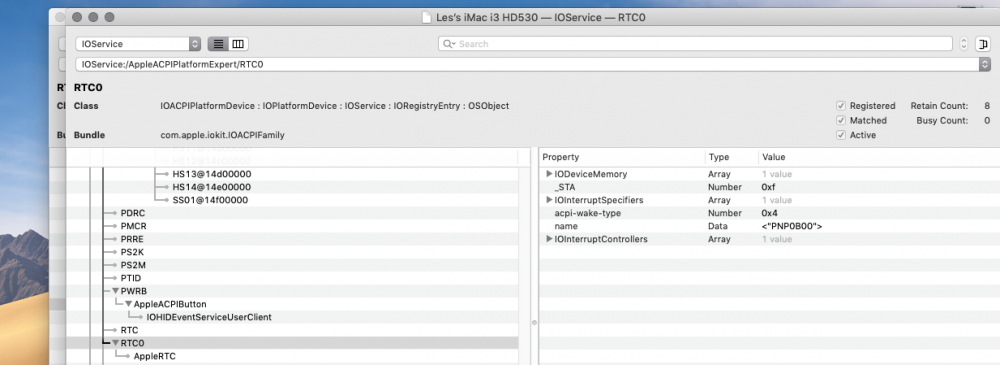The height and width of the screenshot is (365, 1000).
Task: Select the AppleRTC child entry
Action: pos(154,356)
